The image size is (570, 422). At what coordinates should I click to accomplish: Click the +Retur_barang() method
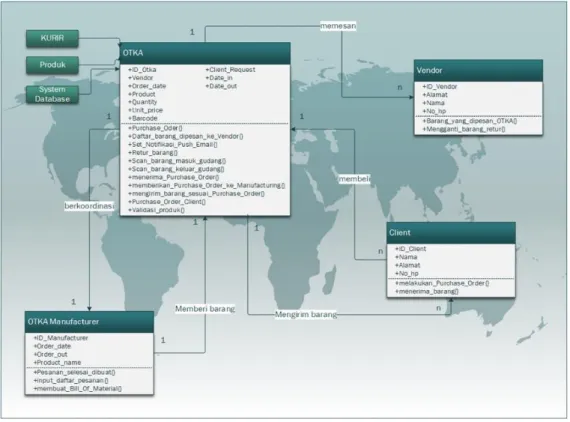pos(153,153)
